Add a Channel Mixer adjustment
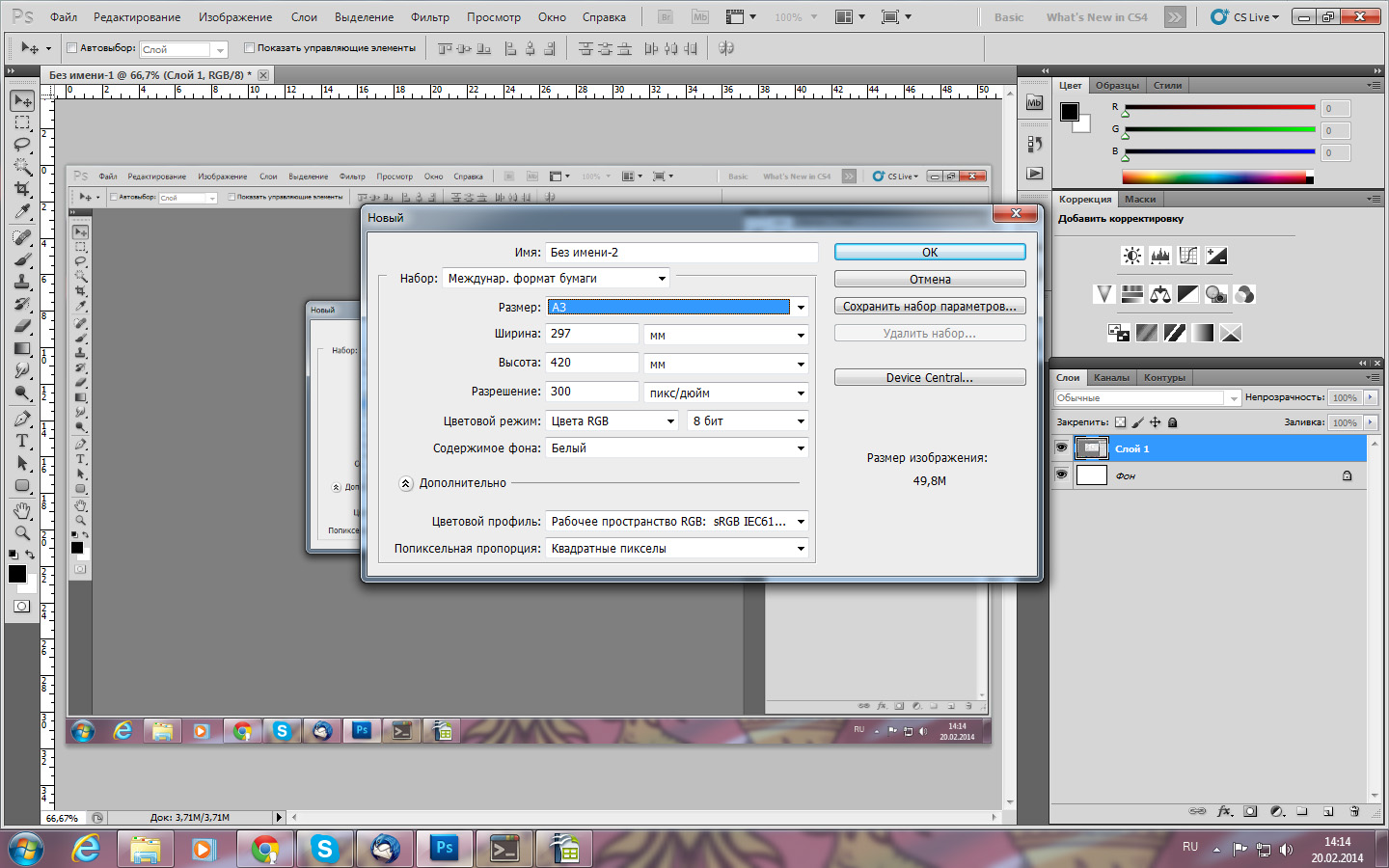The width and height of the screenshot is (1389, 868). coord(1244,294)
